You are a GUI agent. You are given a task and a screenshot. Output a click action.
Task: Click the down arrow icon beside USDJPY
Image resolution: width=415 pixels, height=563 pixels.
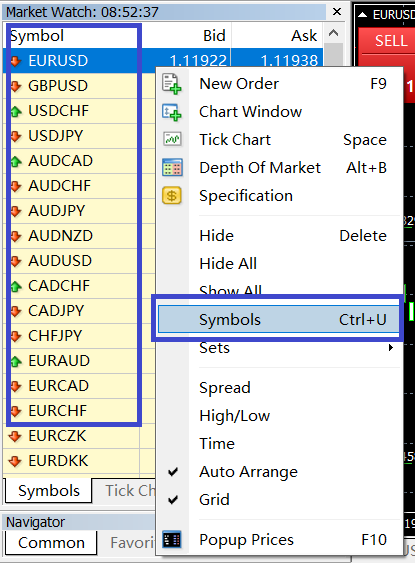click(15, 136)
